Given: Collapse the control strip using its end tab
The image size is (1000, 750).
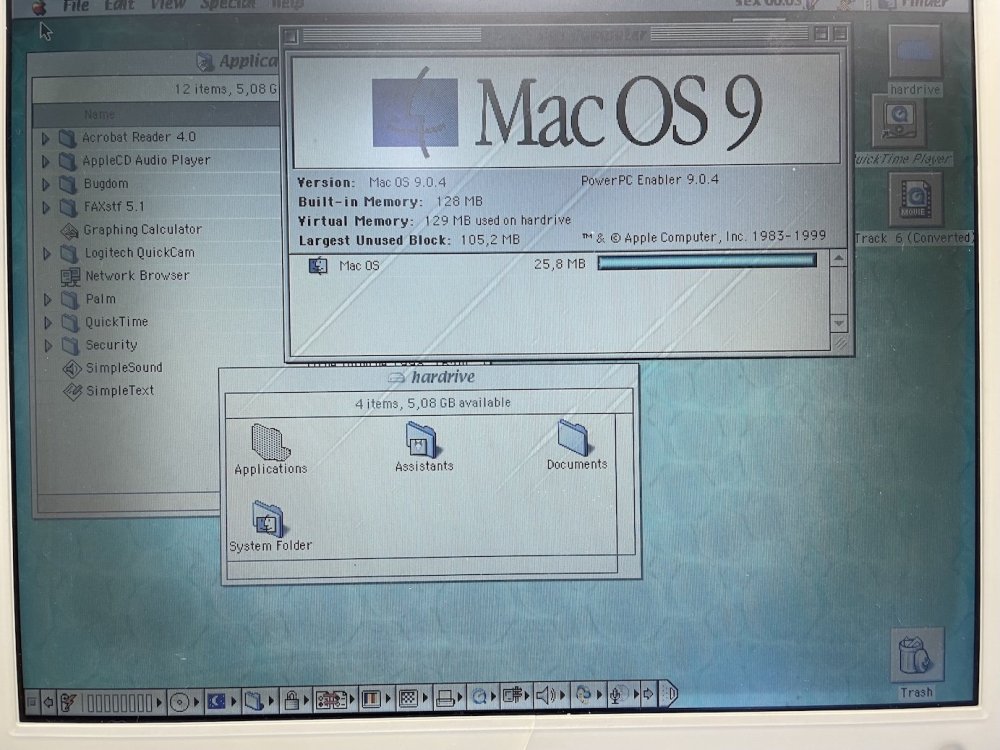Looking at the screenshot, I should click(668, 693).
